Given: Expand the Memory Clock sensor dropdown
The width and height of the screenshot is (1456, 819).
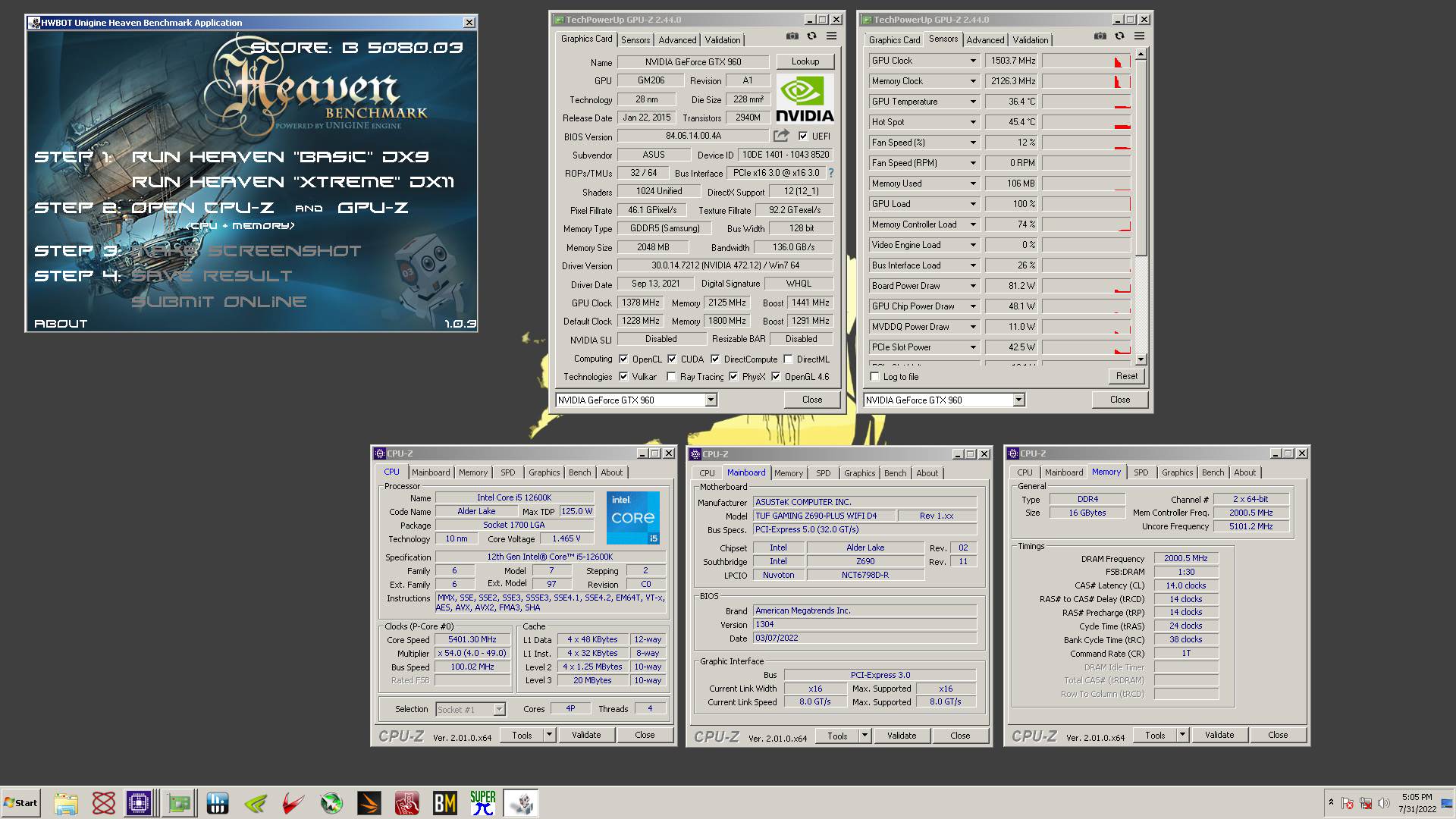Looking at the screenshot, I should coord(973,81).
